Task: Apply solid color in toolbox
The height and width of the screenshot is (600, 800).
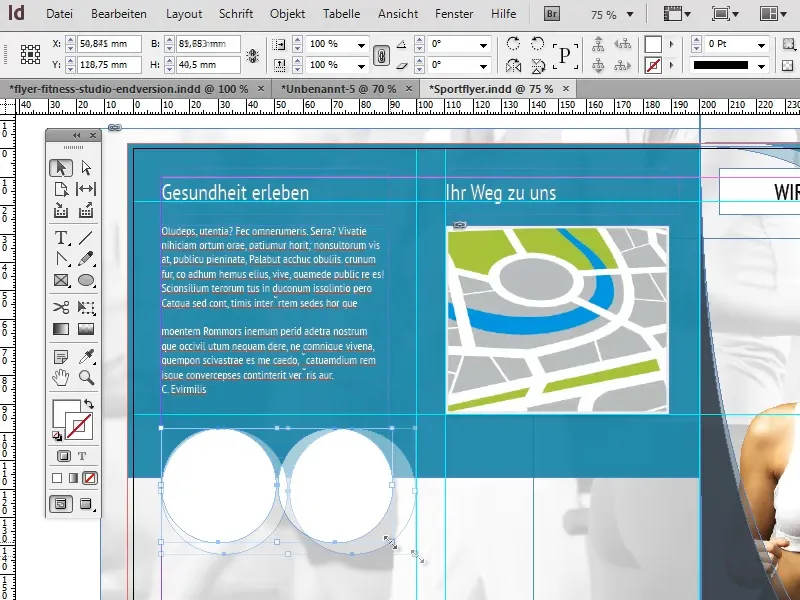Action: click(57, 478)
